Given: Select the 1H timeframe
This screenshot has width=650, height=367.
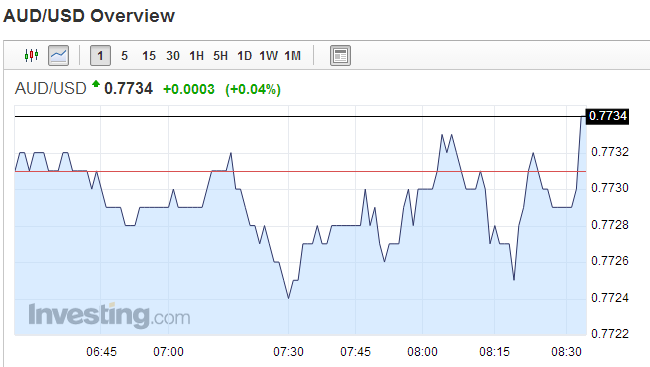Looking at the screenshot, I should 196,56.
